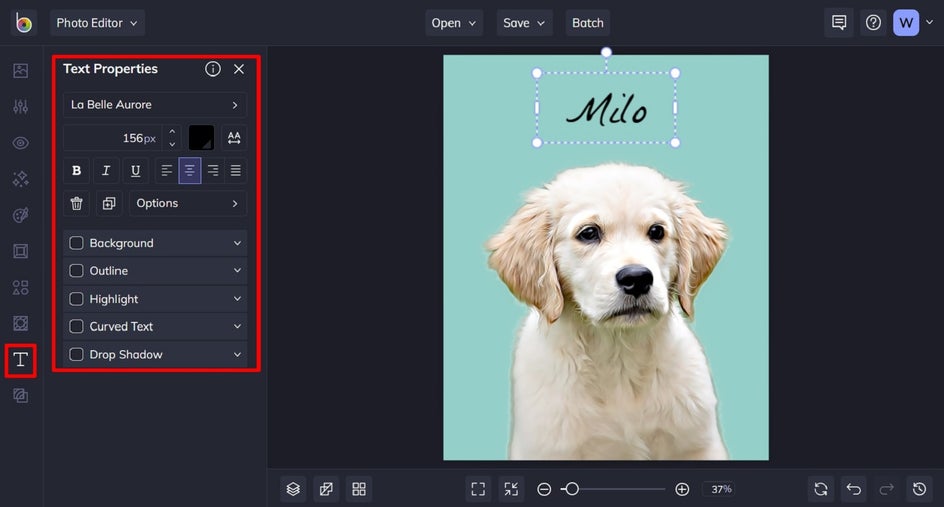Click the resize canvas icon in bottom bar
Viewport: 944px width, 507px height.
326,489
